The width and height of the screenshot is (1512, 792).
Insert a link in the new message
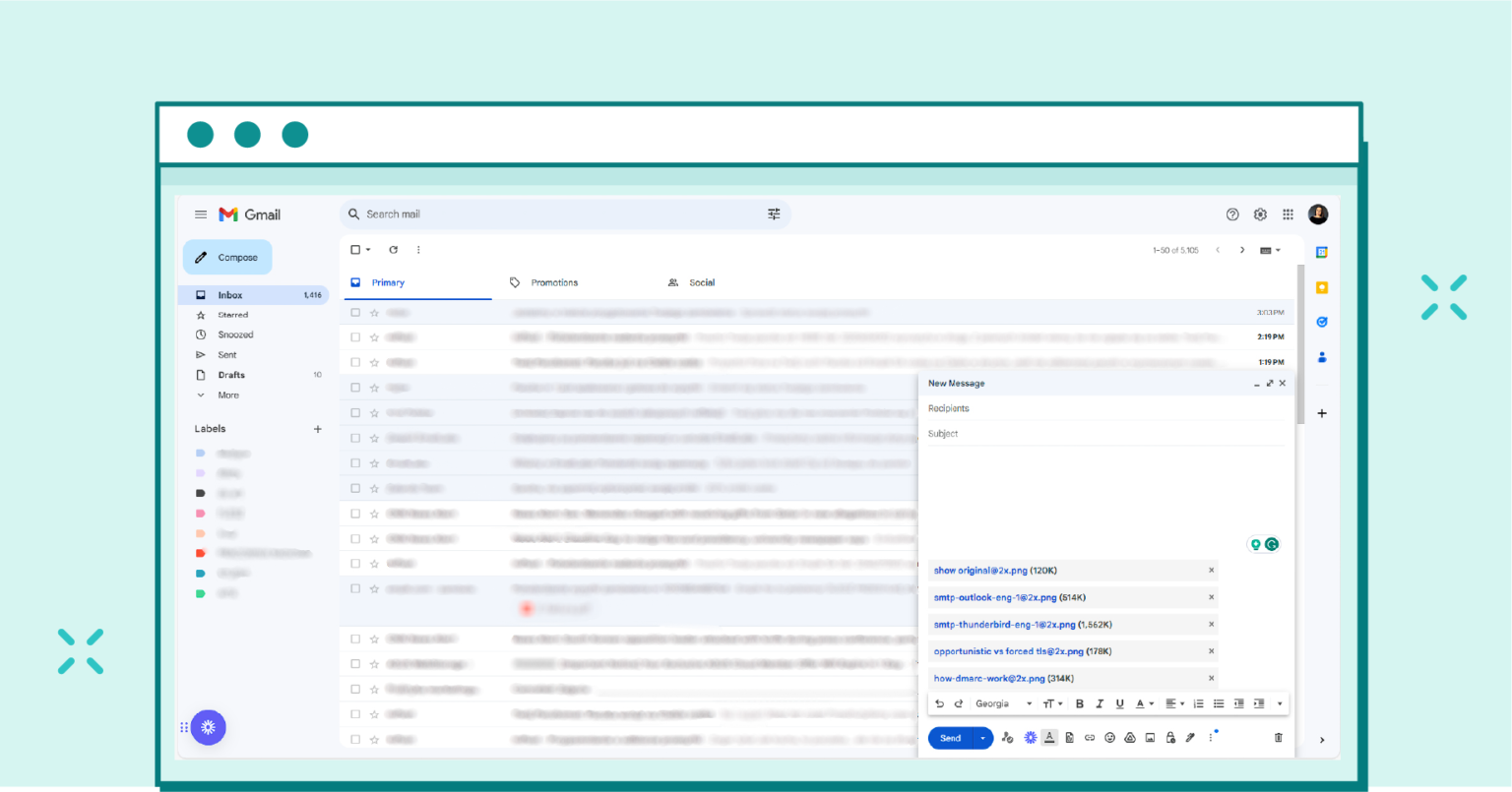1090,737
